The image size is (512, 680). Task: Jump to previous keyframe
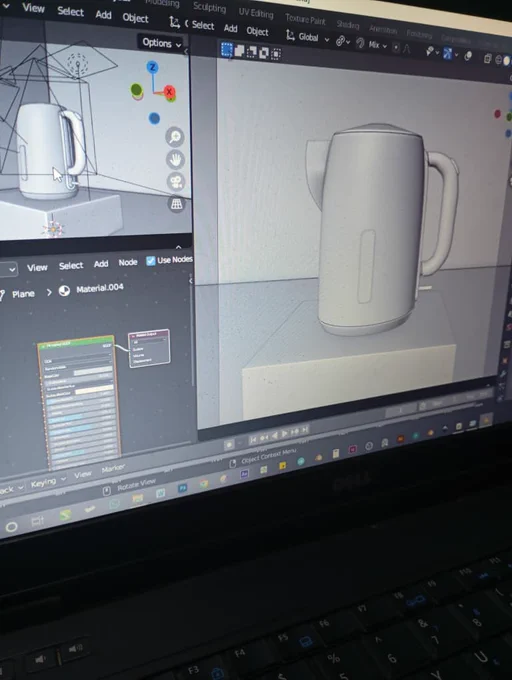(264, 437)
